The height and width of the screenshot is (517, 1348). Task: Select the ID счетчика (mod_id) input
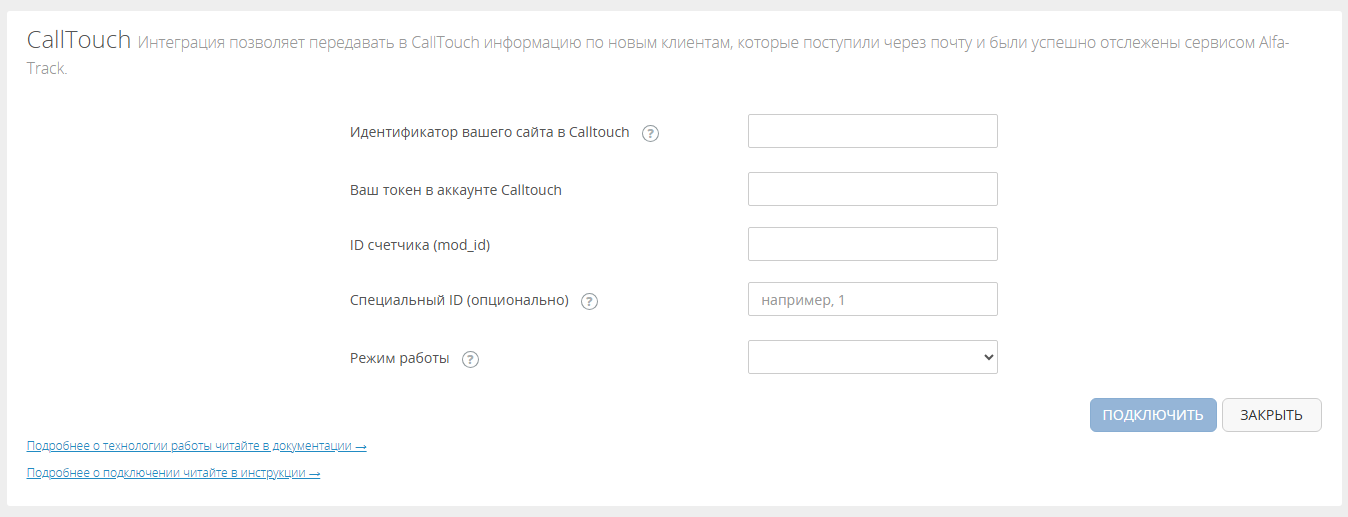pos(872,244)
